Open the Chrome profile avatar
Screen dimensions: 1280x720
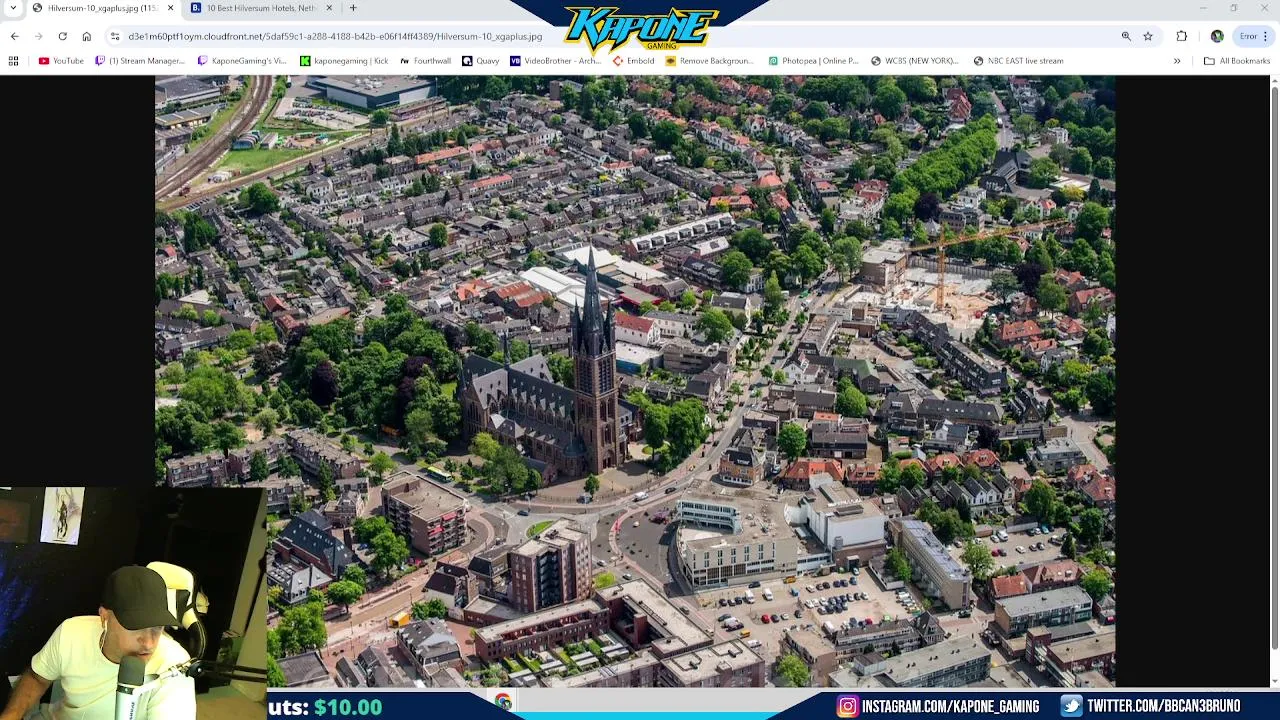pyautogui.click(x=1217, y=36)
